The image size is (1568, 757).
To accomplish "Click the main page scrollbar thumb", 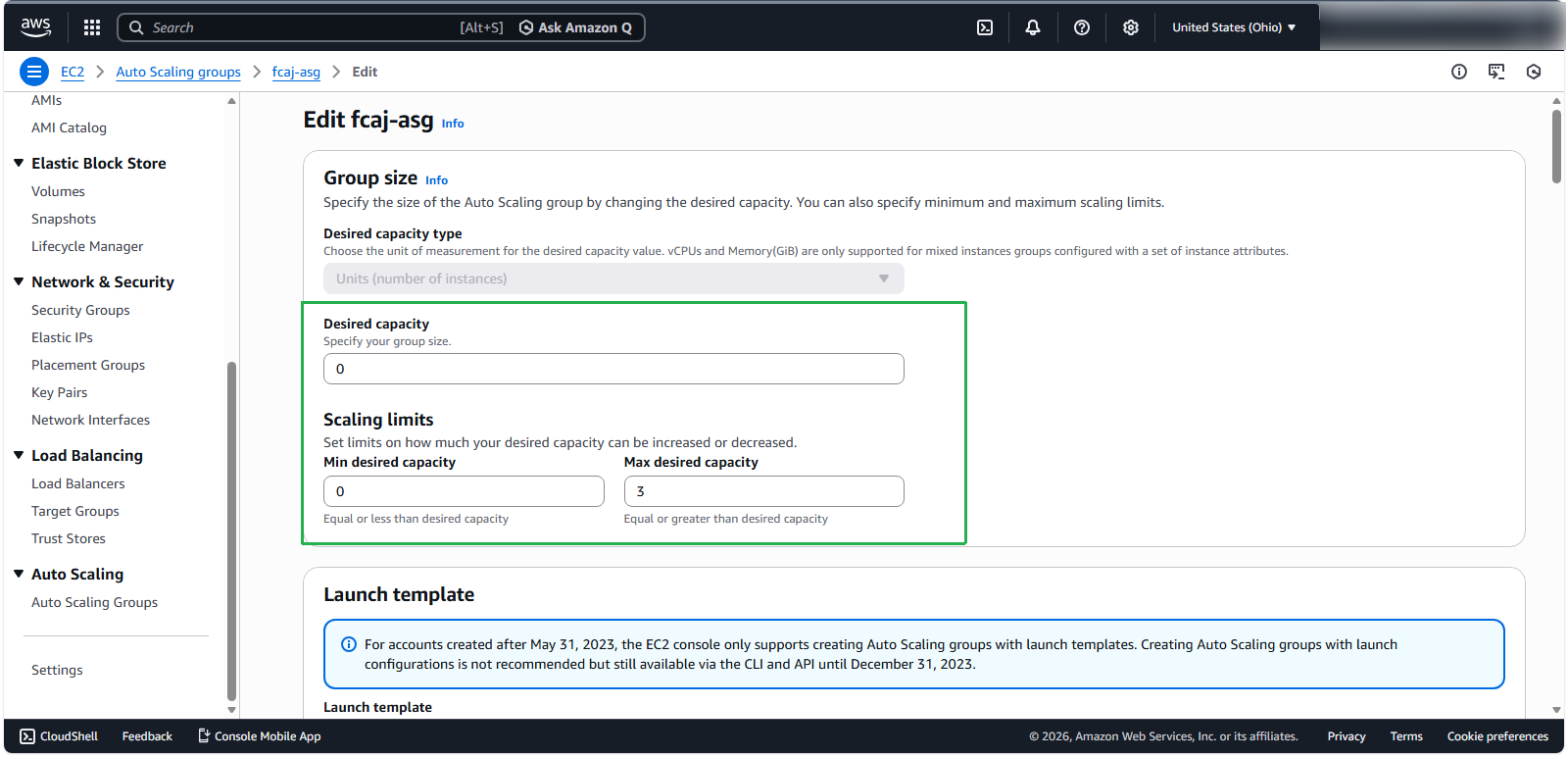I will click(1556, 146).
